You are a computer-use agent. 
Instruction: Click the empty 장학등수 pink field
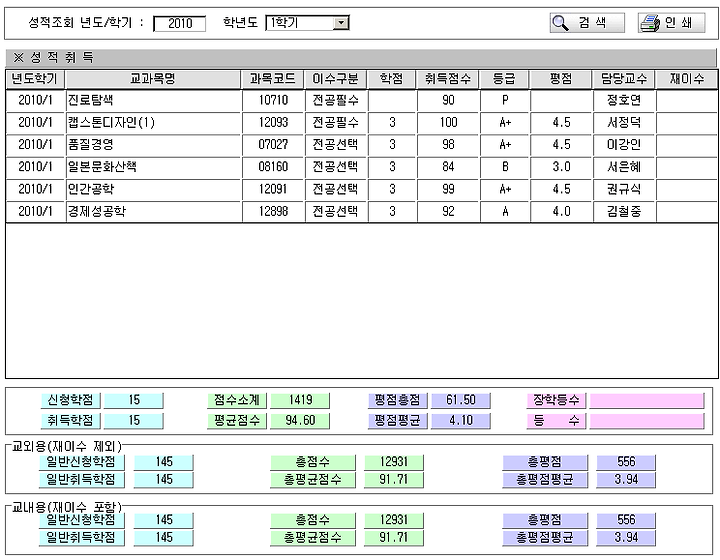pyautogui.click(x=647, y=400)
